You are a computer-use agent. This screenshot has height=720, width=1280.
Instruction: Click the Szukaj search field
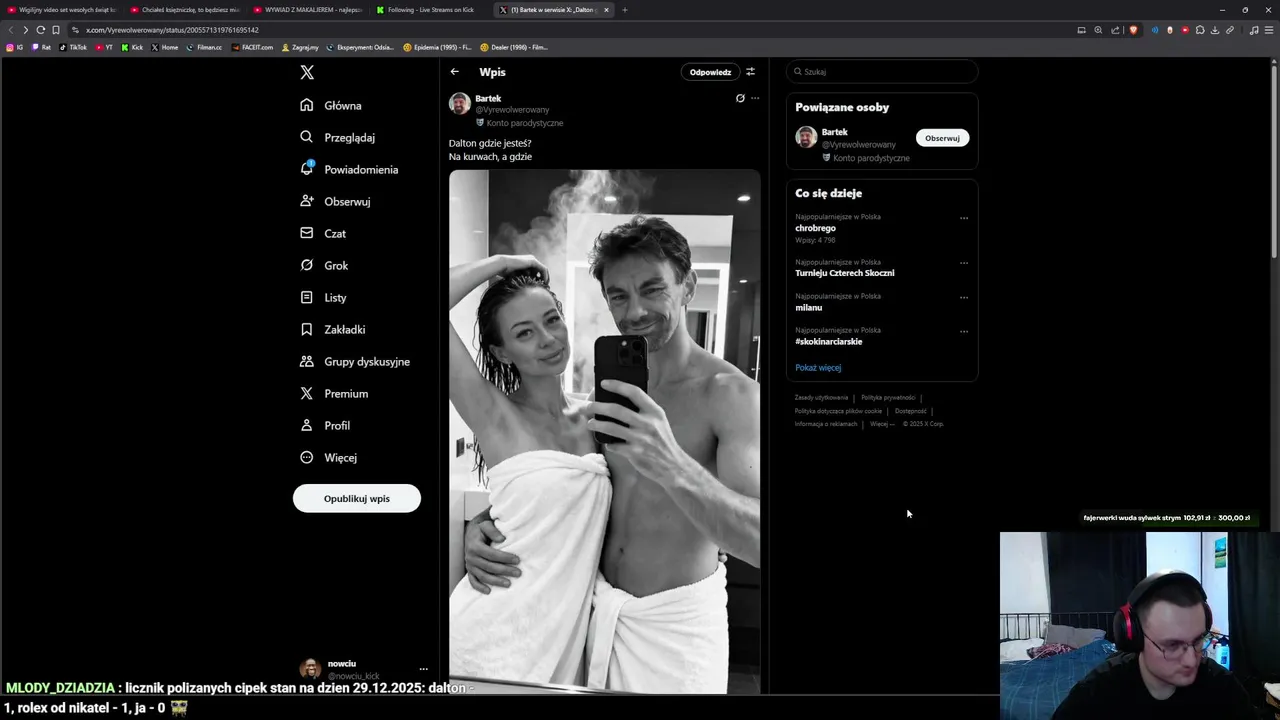click(882, 72)
